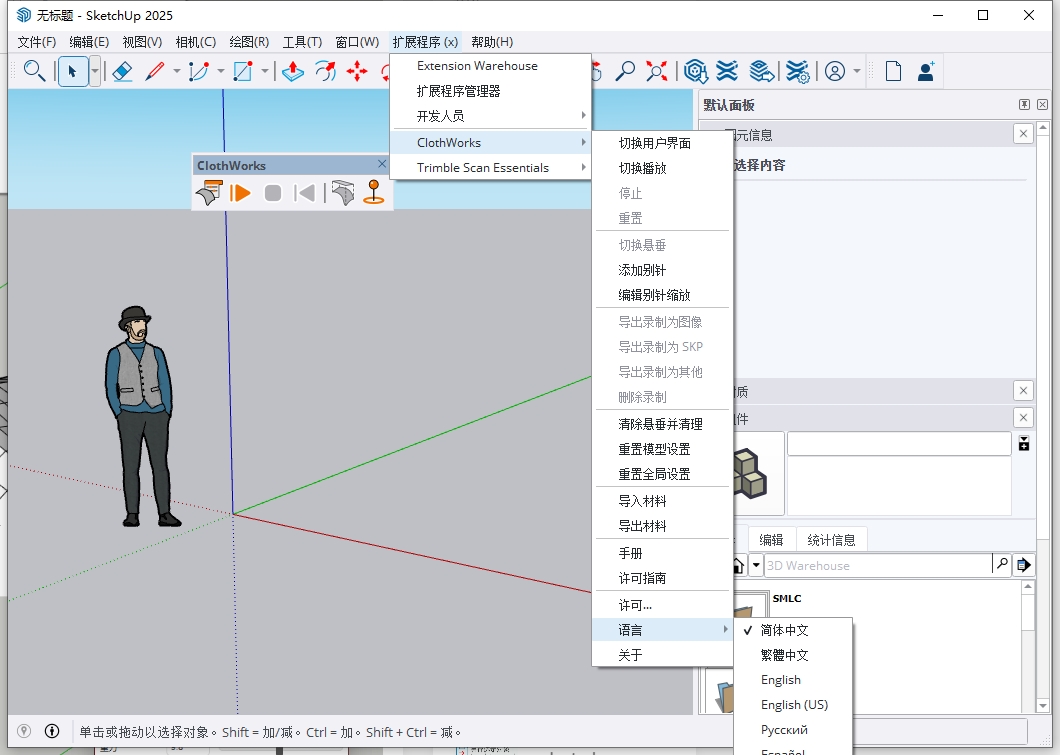Click ClothWorks reset simulation button

(305, 193)
